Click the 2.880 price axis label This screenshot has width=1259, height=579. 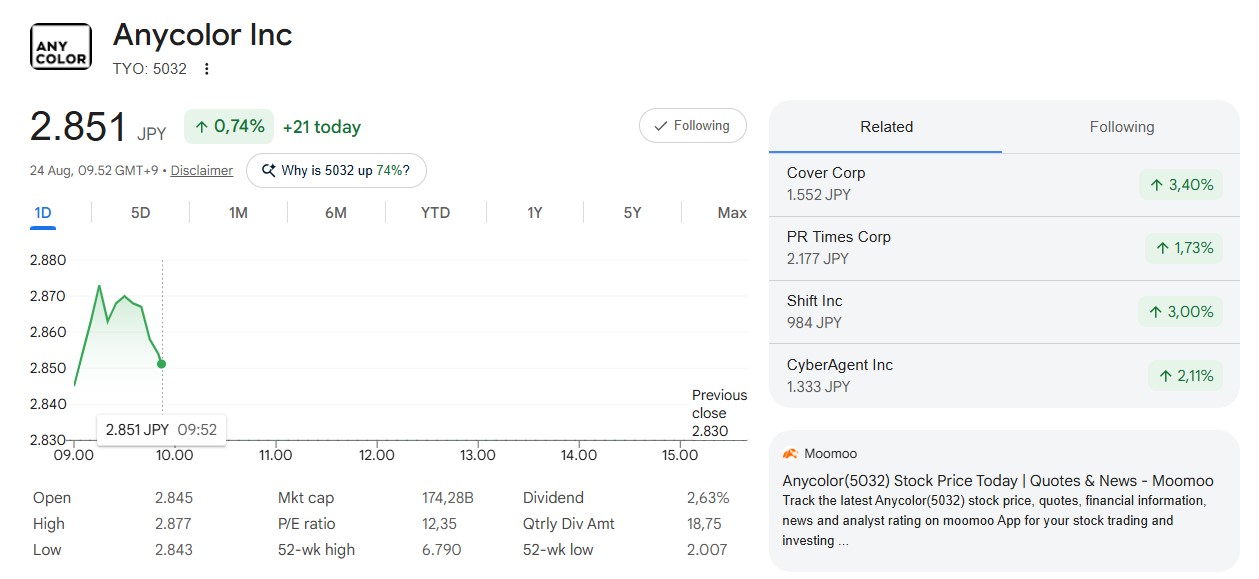pyautogui.click(x=48, y=260)
